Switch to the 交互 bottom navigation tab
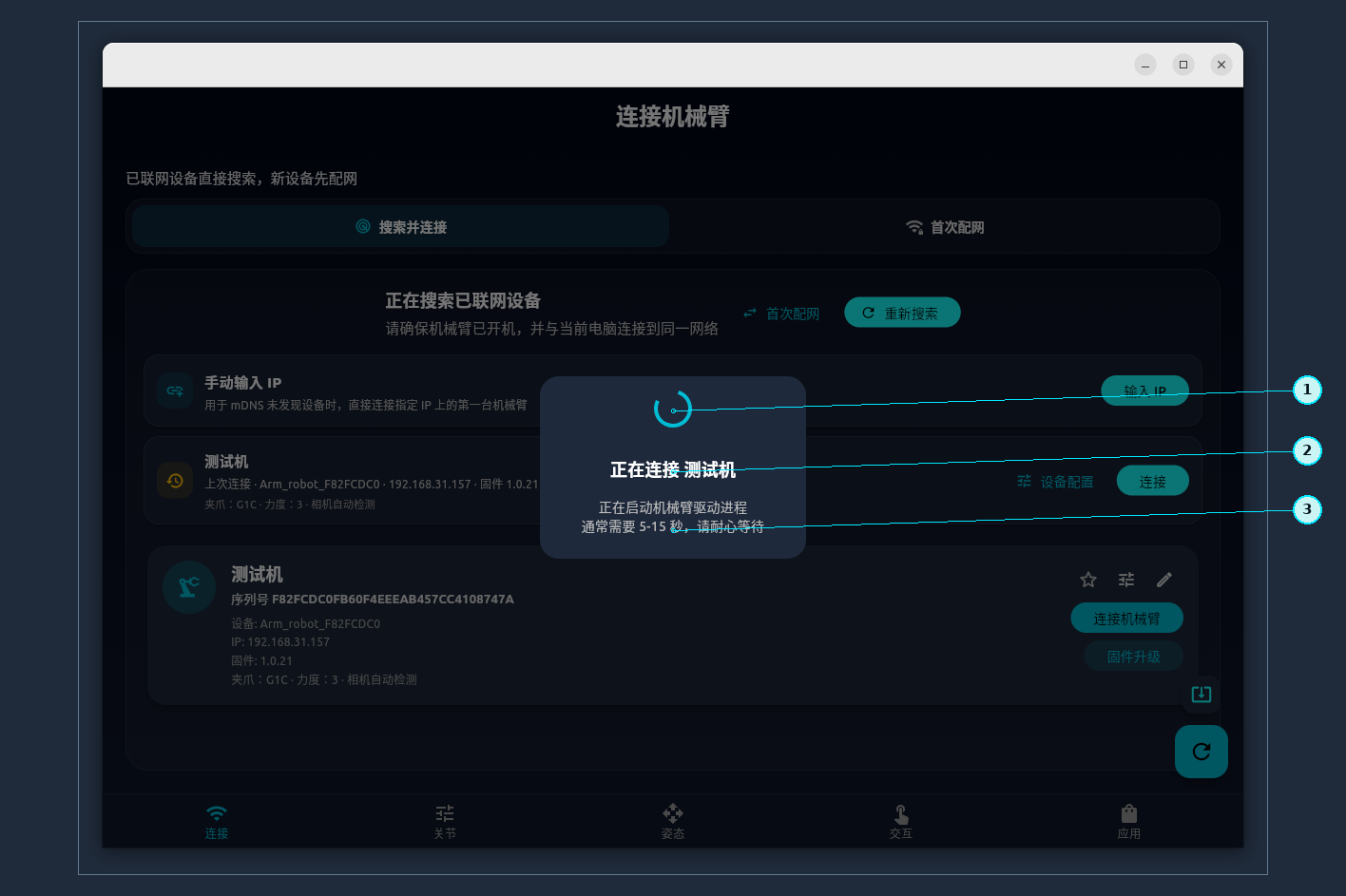The width and height of the screenshot is (1346, 896). click(901, 822)
